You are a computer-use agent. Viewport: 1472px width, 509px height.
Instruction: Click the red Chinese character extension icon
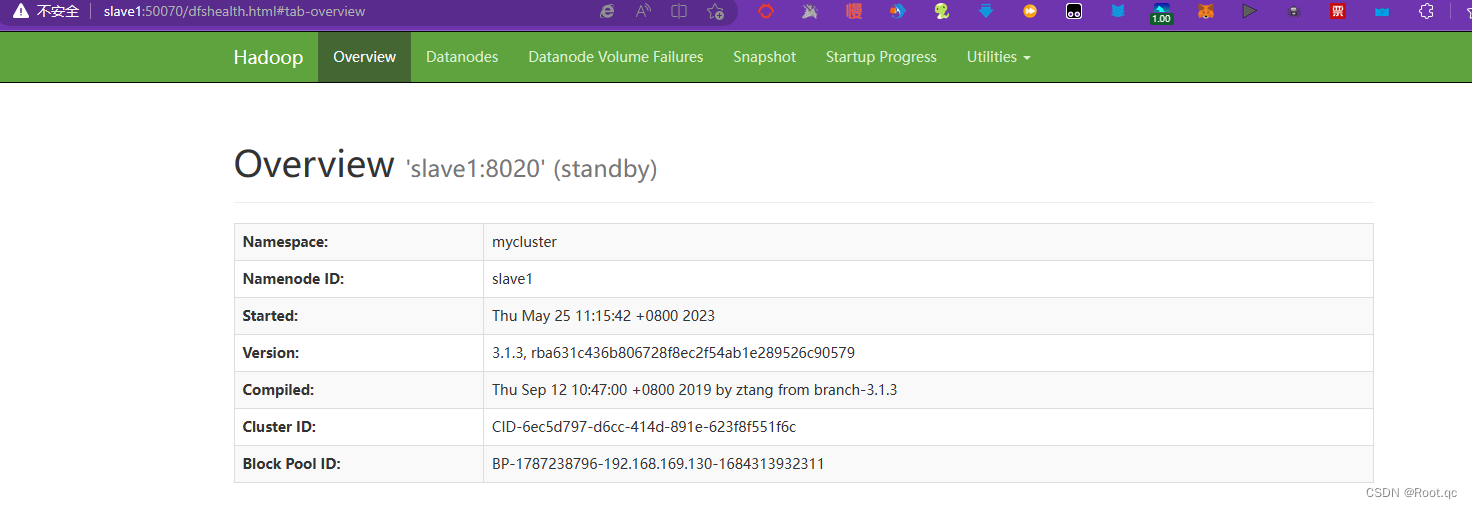click(x=854, y=12)
